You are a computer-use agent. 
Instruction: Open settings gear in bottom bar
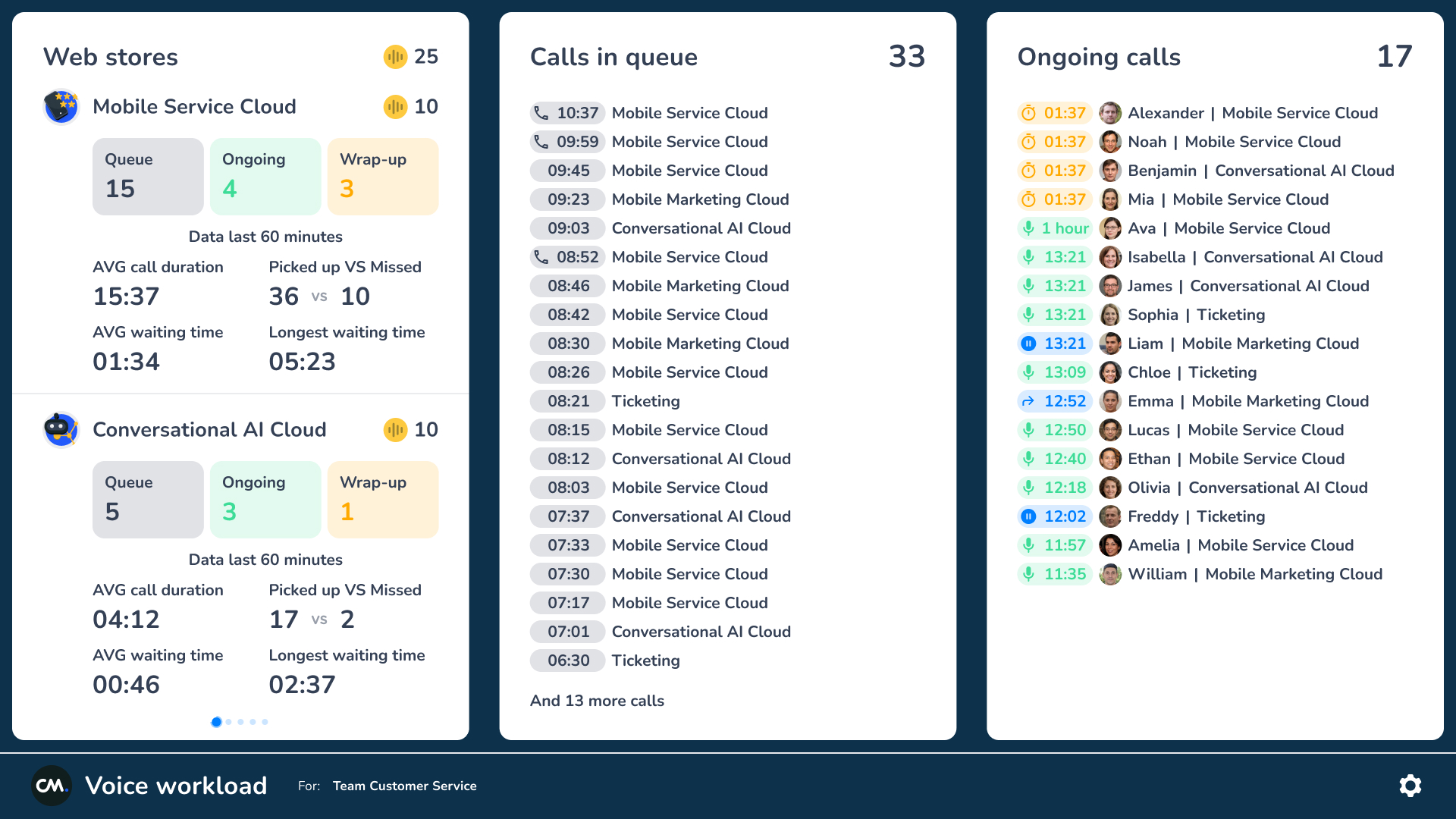1410,786
